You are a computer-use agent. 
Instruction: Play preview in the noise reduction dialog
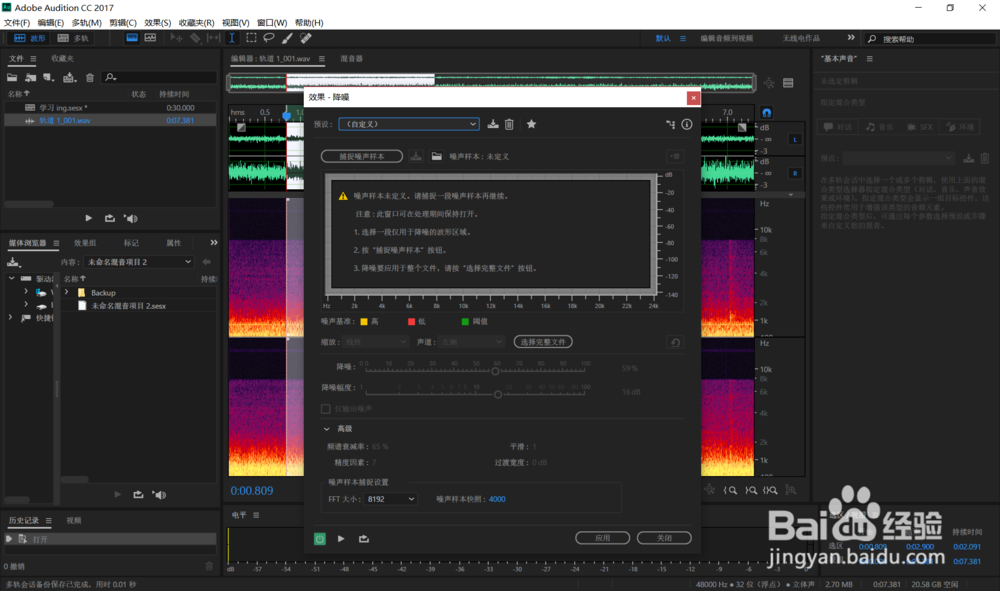[341, 539]
